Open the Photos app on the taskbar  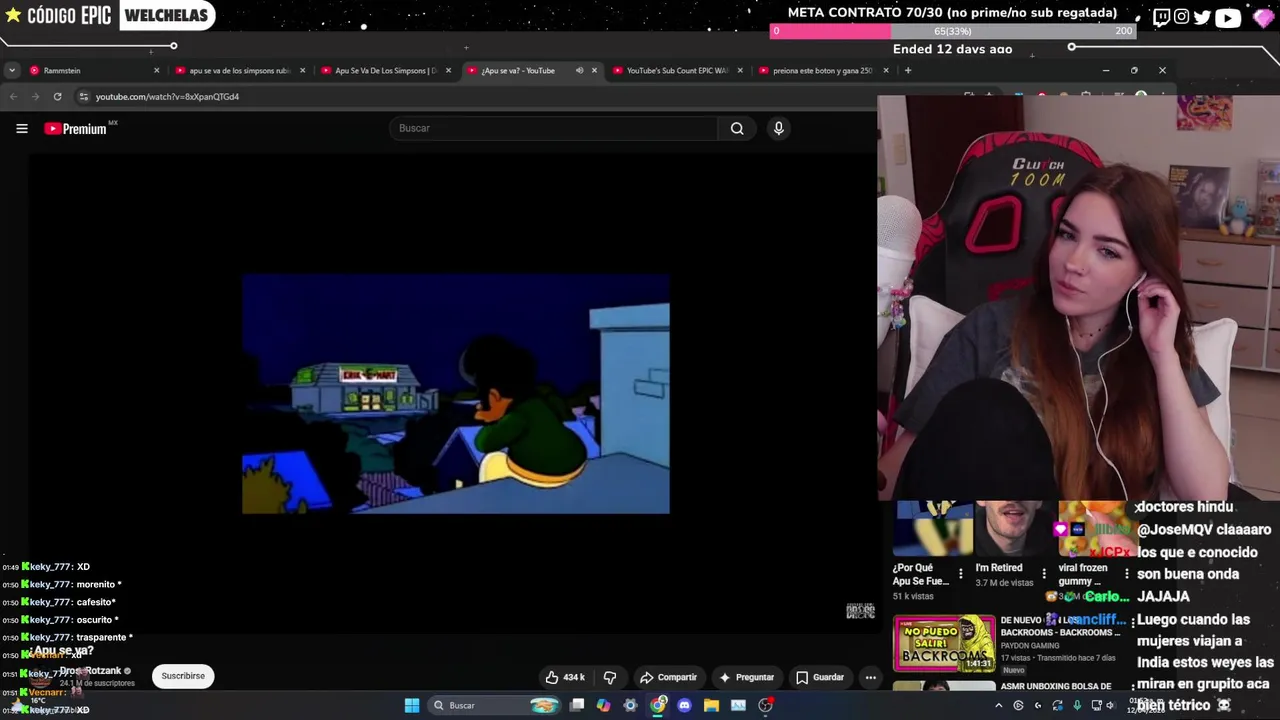(738, 705)
